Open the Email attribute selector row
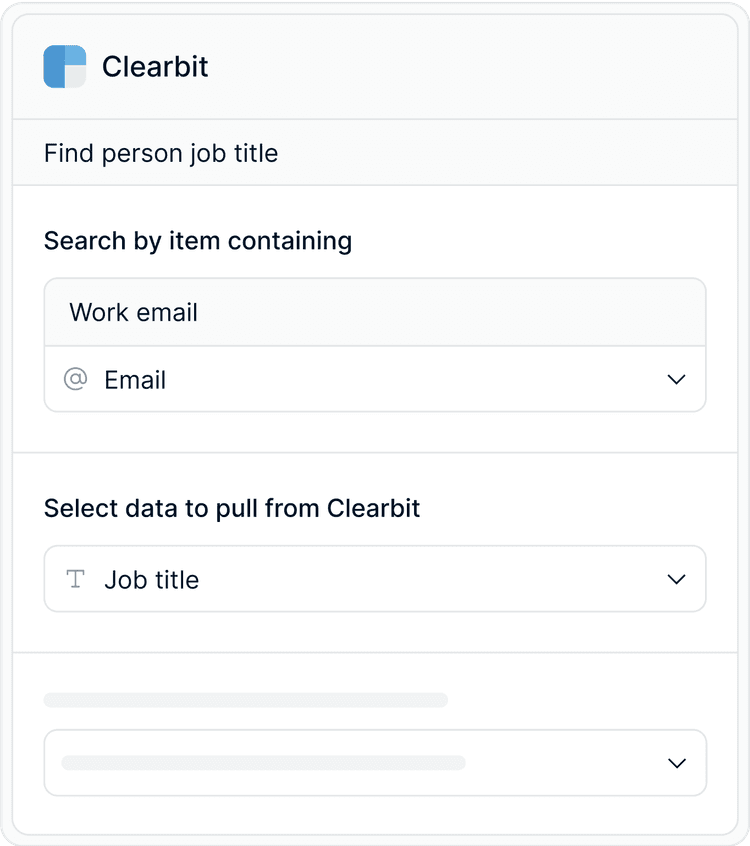 point(375,379)
